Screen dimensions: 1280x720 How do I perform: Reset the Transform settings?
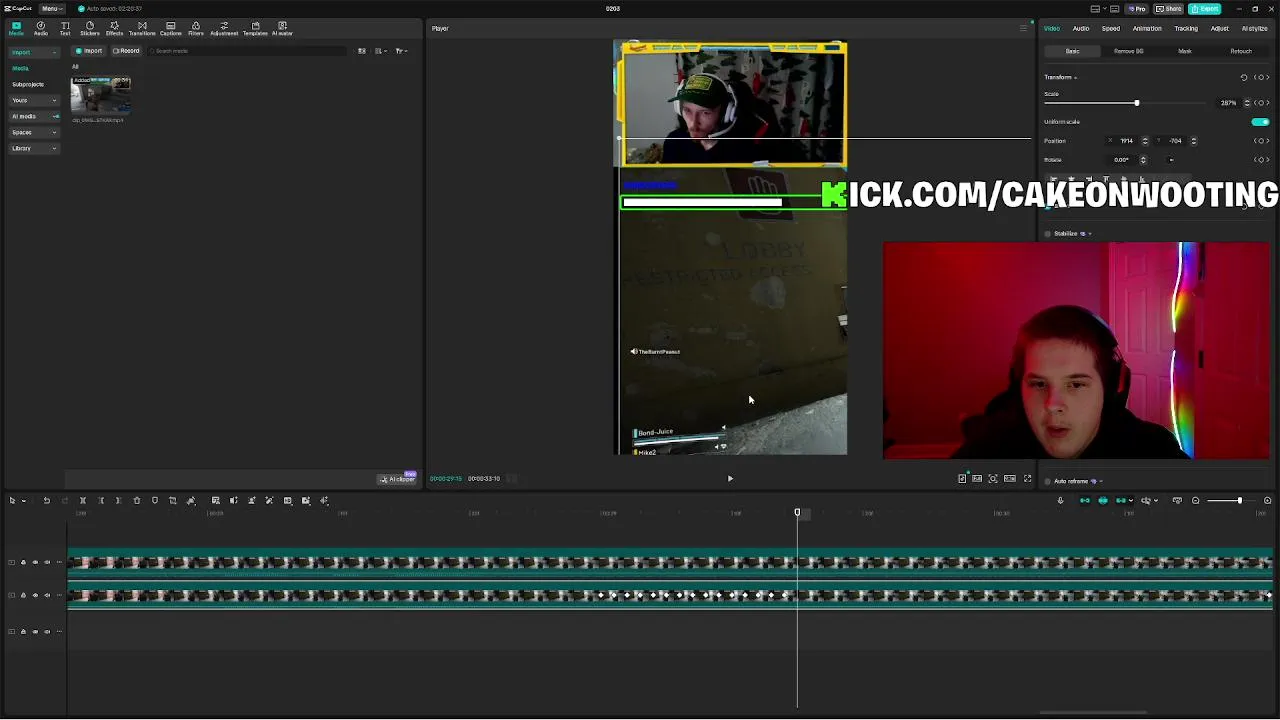(x=1244, y=77)
